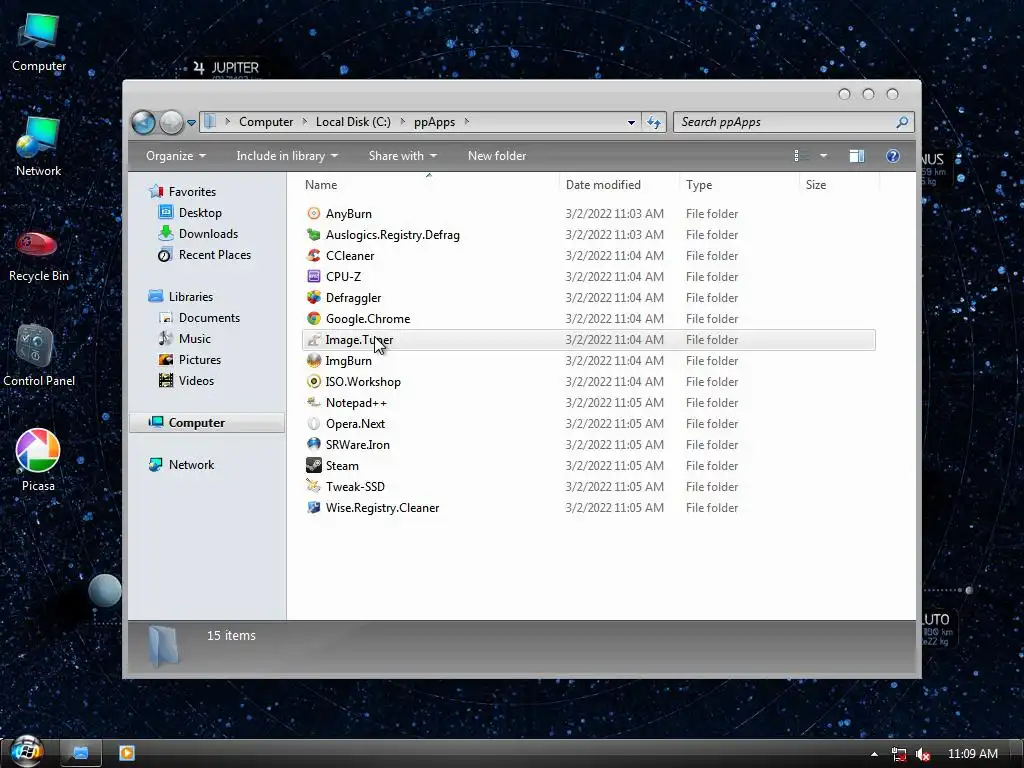
Task: Sort by the Date modified column
Action: [603, 185]
